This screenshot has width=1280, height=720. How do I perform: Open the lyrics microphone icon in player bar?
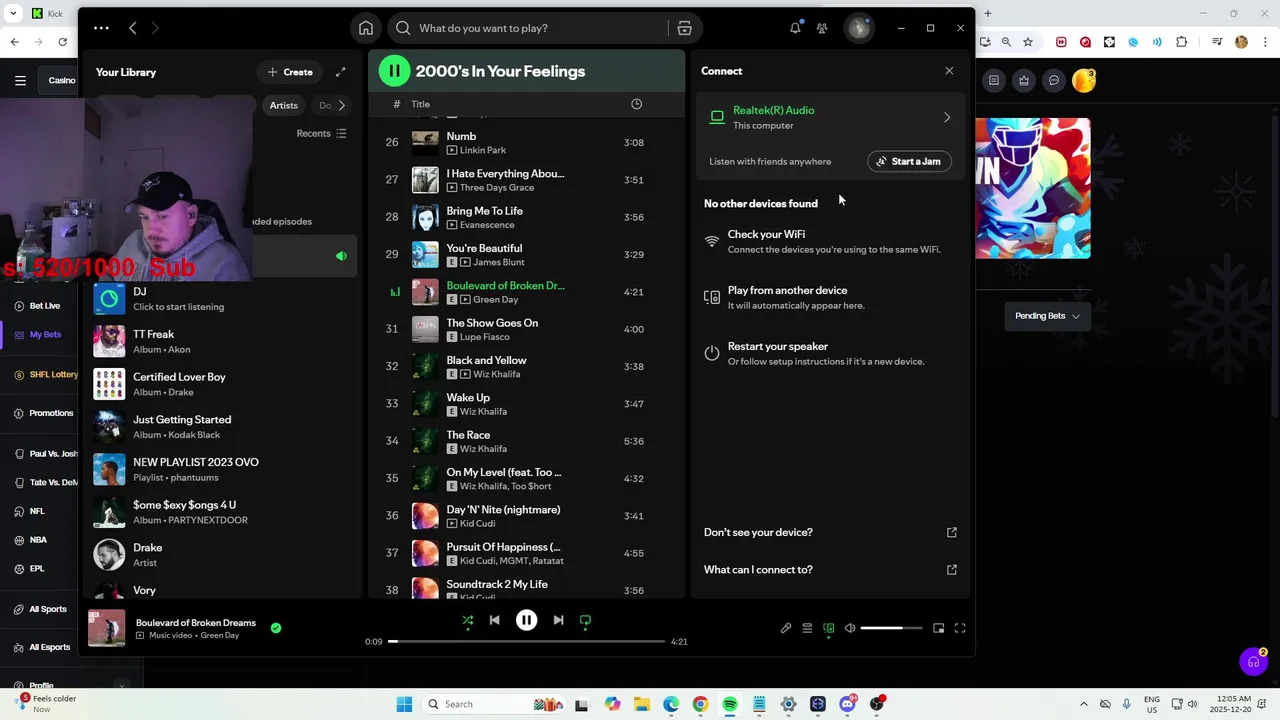pyautogui.click(x=786, y=628)
